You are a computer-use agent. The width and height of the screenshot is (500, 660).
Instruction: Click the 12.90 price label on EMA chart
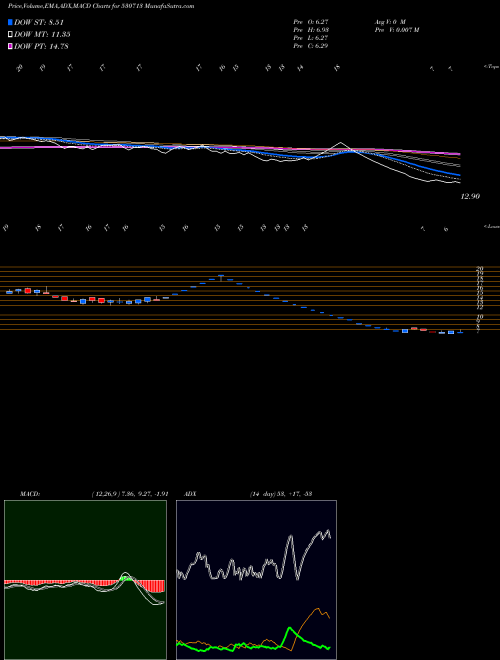click(x=471, y=196)
